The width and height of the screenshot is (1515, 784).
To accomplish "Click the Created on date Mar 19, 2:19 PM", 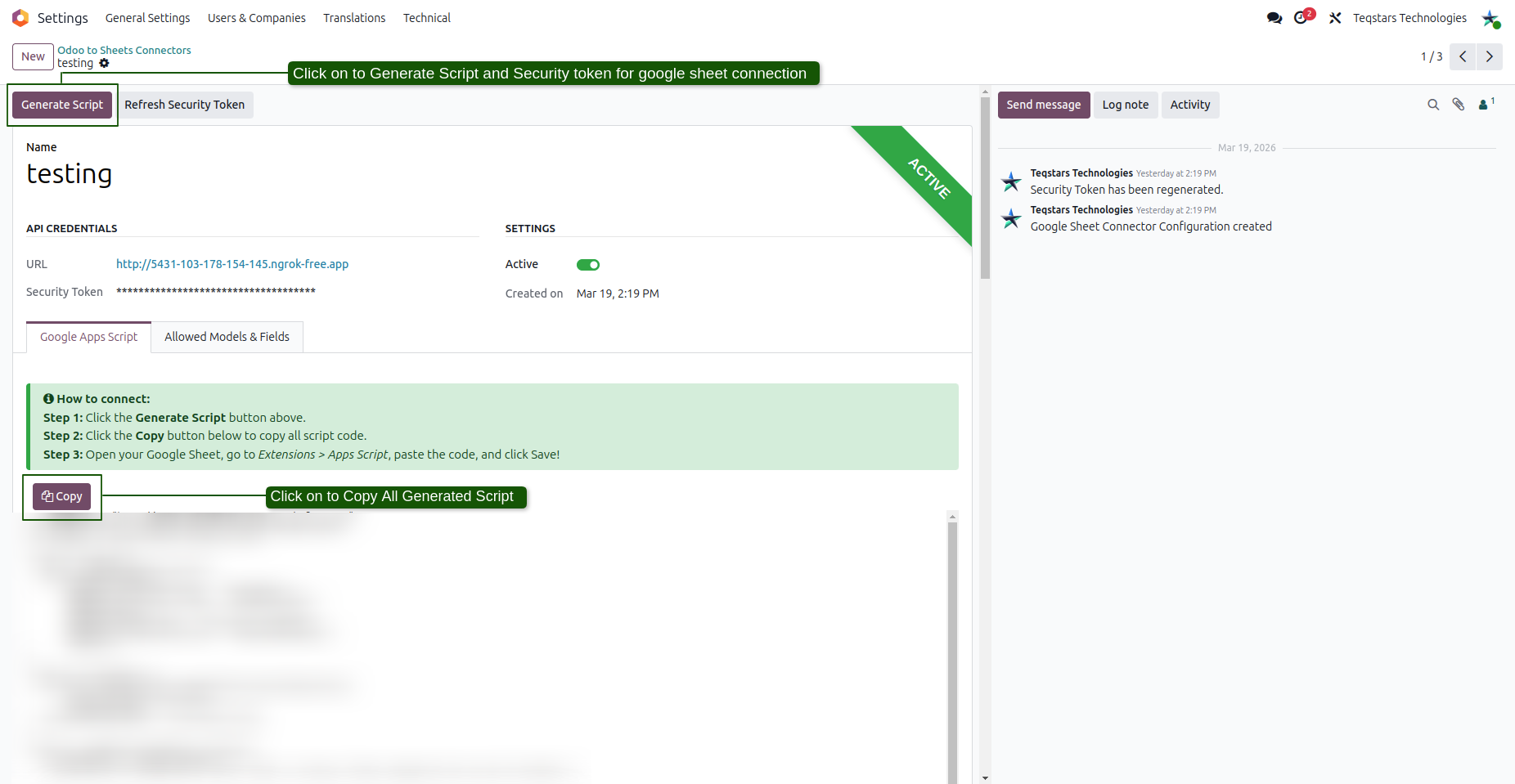I will 618,293.
